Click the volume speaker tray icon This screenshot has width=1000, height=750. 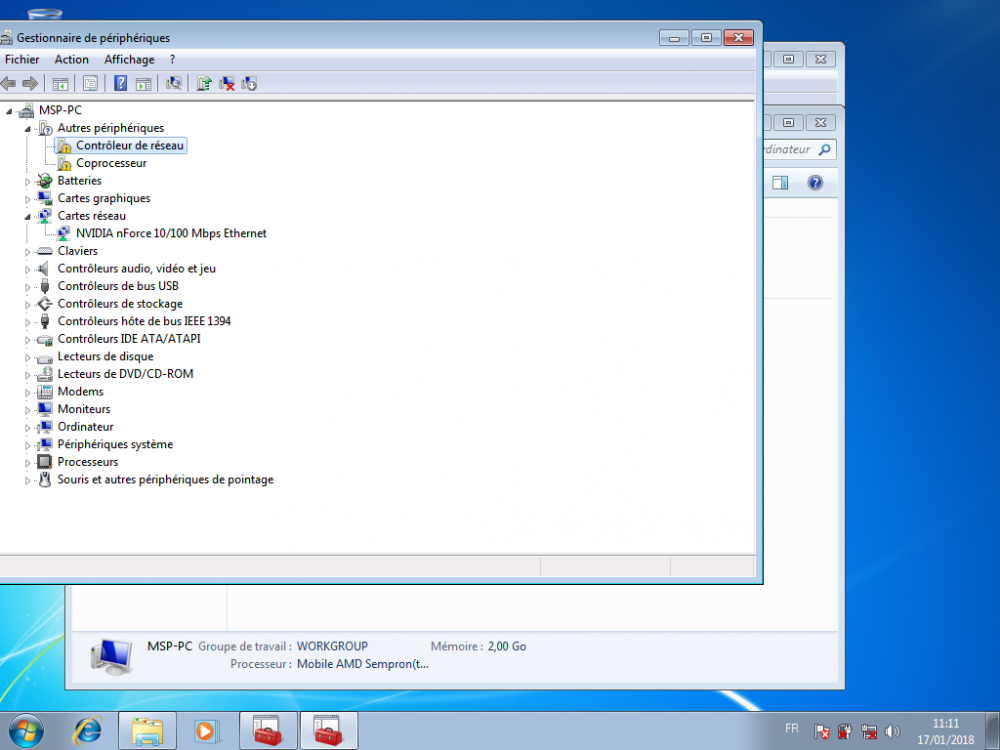point(892,732)
